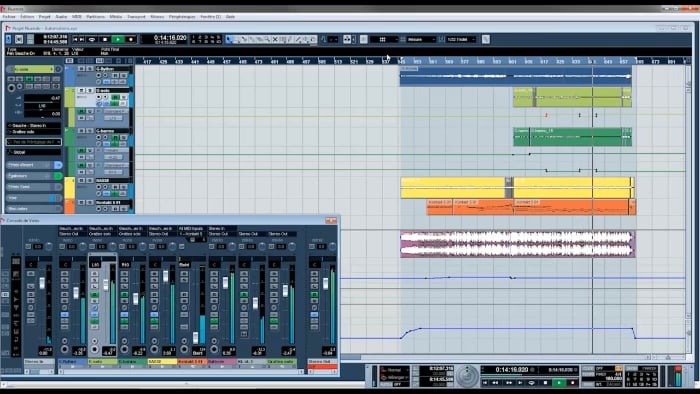The image size is (700, 394).
Task: Open the Projet menu
Action: [x=45, y=17]
